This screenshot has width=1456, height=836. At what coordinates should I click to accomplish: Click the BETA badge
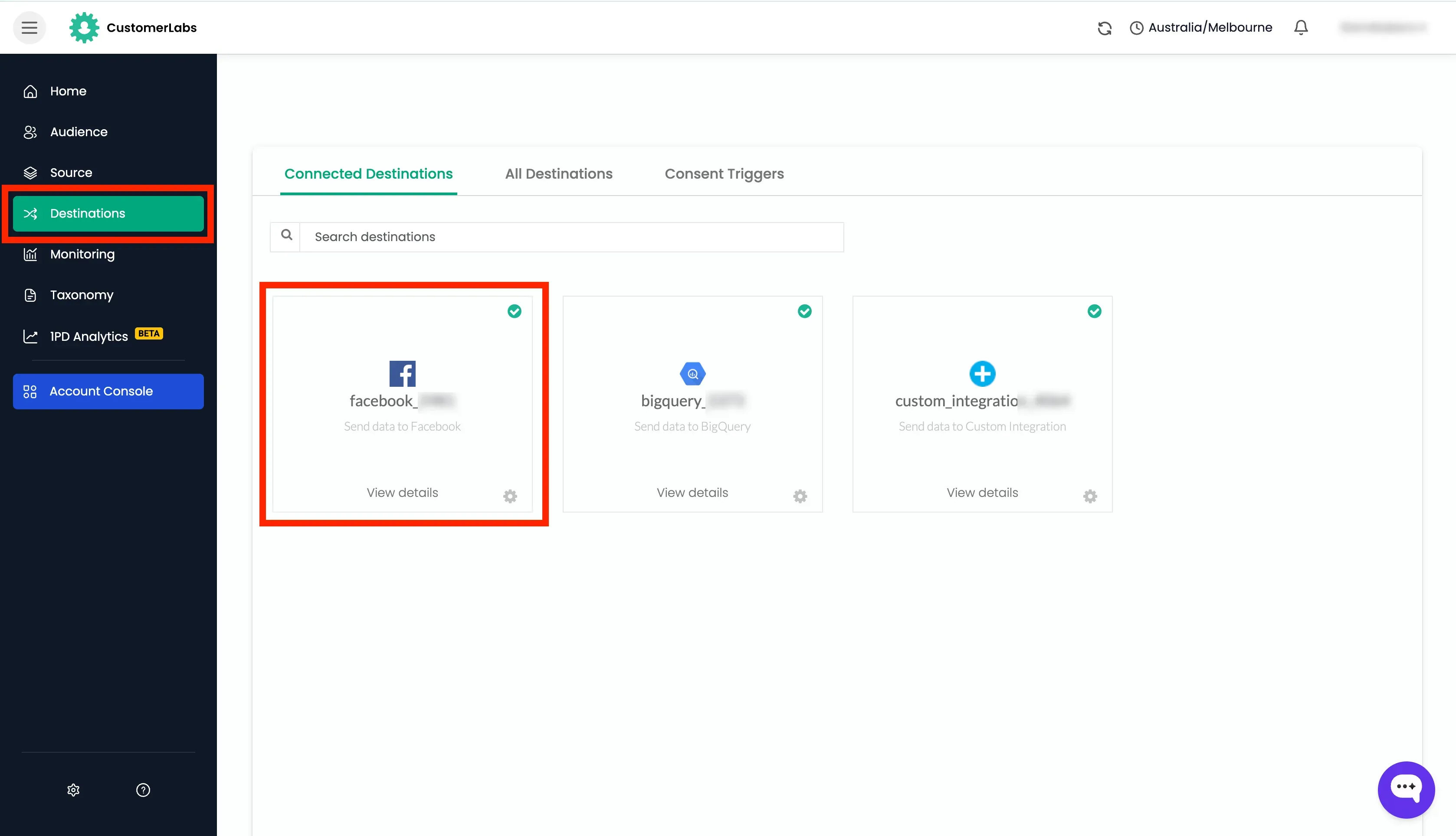point(149,333)
